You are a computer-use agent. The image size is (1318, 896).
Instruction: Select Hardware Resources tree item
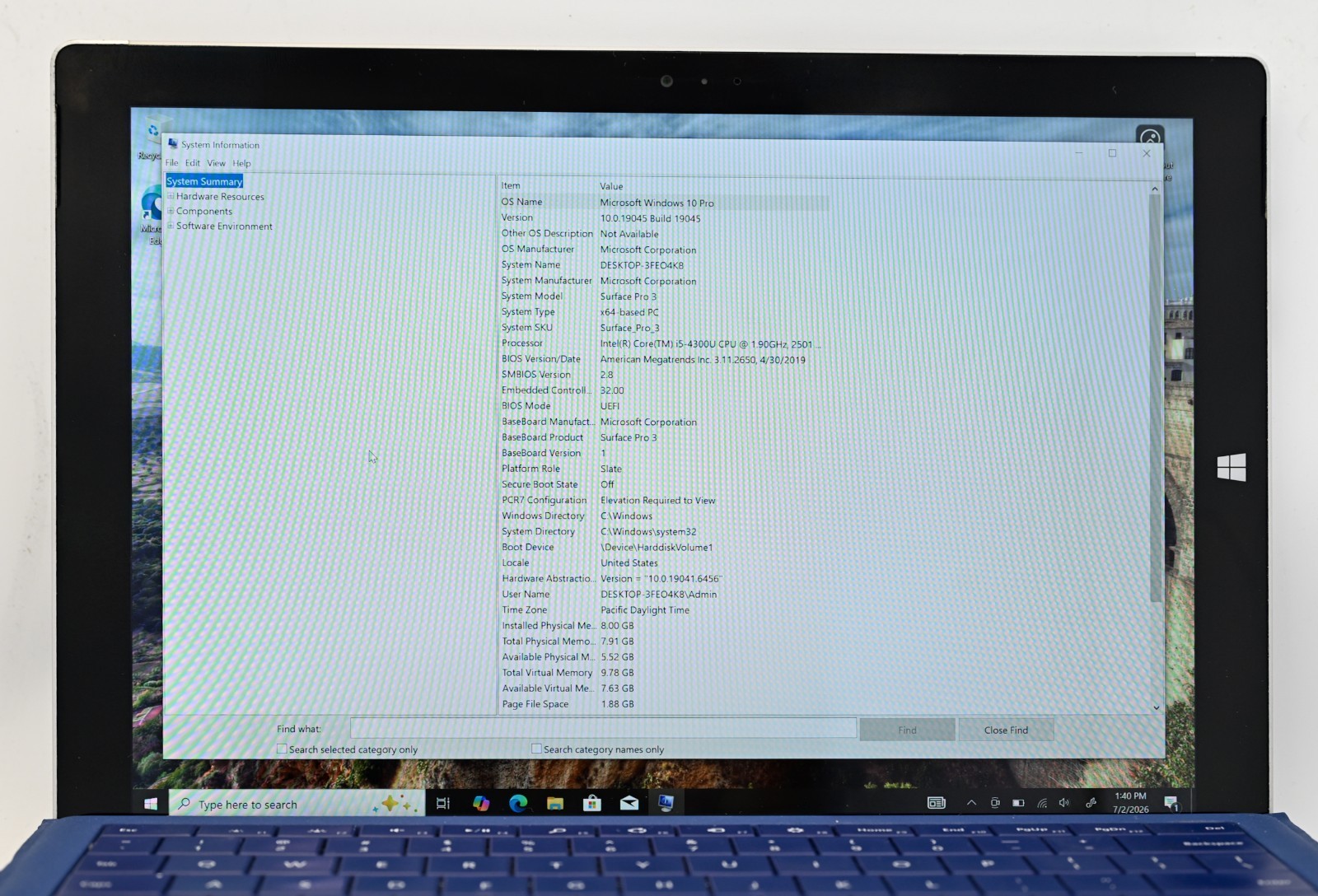220,196
